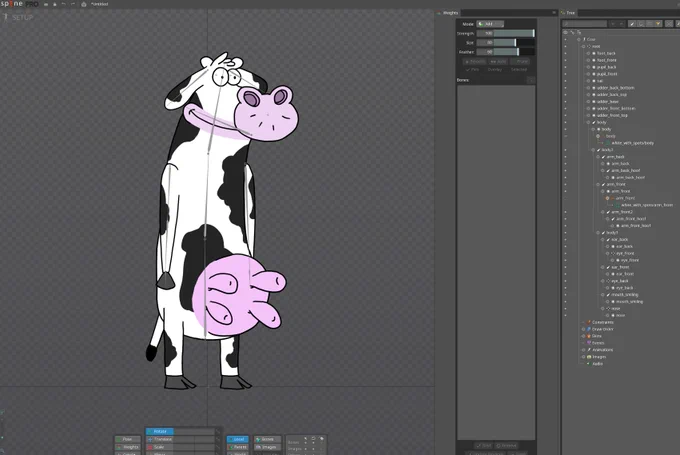Expand the Images node
Image resolution: width=680 pixels, height=455 pixels.
[584, 357]
